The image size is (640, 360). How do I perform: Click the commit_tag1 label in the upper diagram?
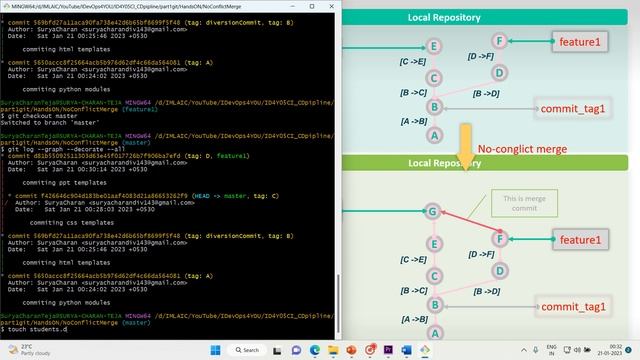(x=572, y=109)
